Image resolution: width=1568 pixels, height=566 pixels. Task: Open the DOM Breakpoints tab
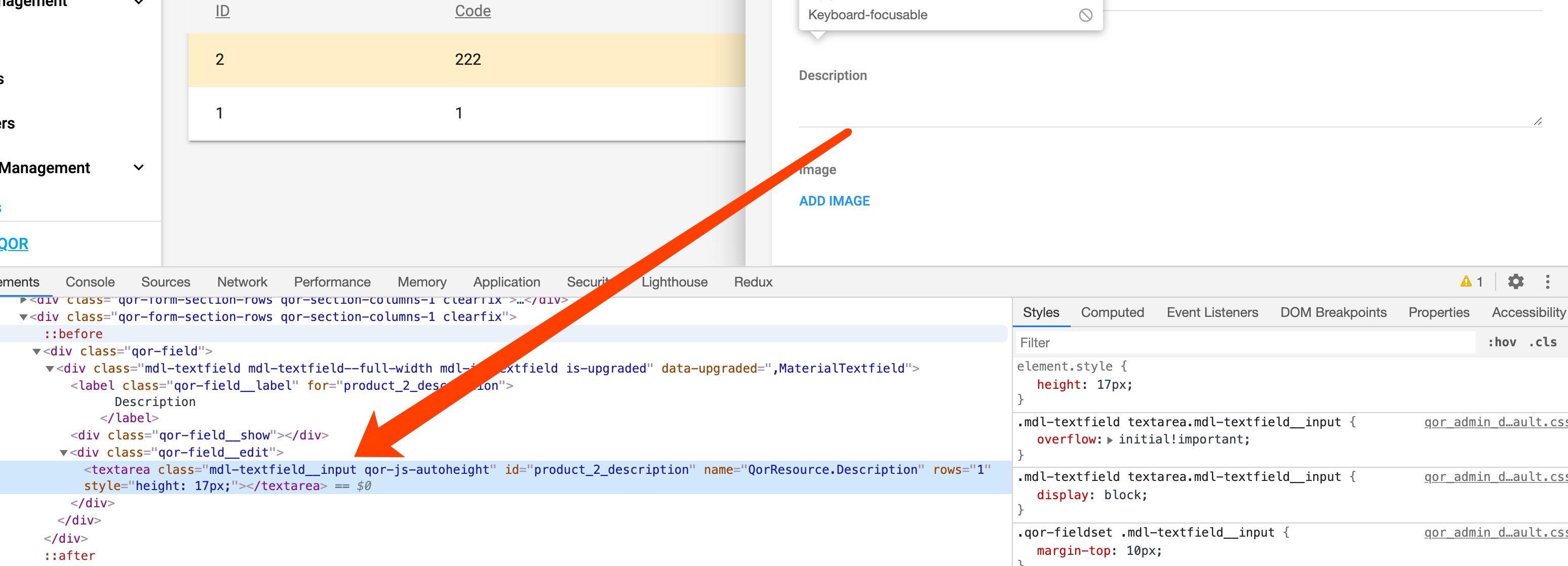click(x=1333, y=312)
